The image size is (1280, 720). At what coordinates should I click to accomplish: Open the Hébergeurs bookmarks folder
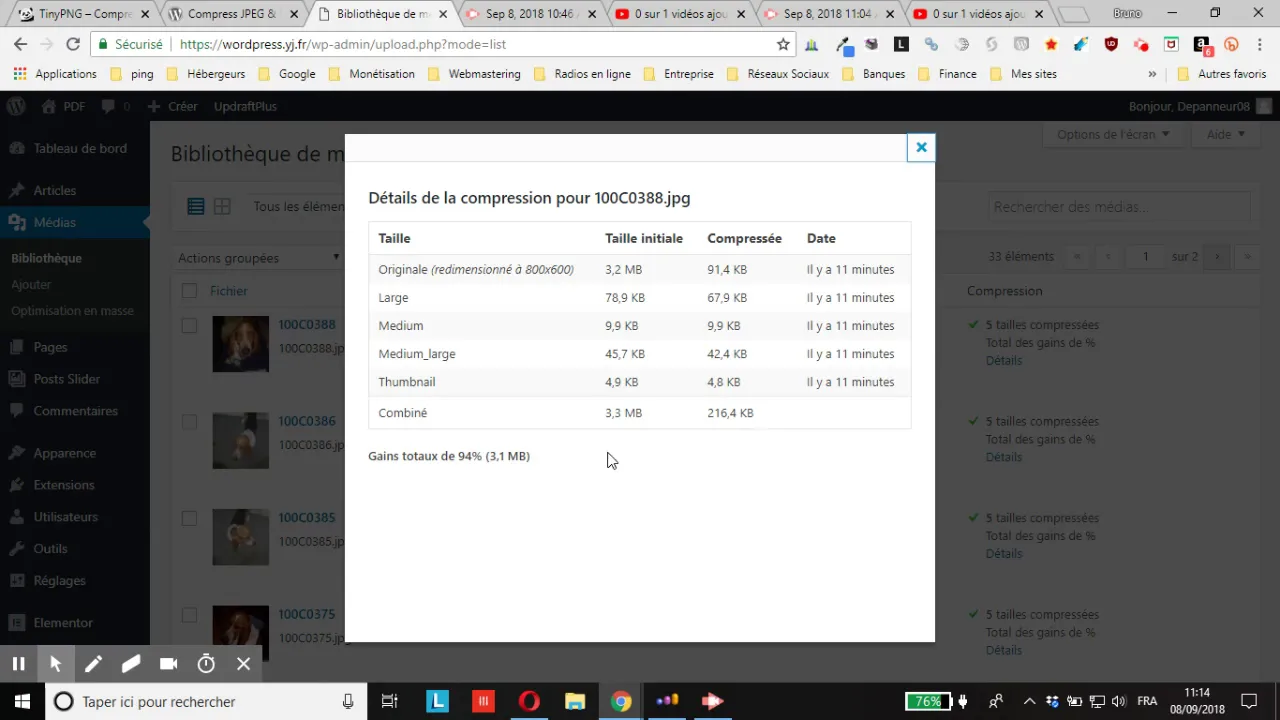[x=206, y=74]
